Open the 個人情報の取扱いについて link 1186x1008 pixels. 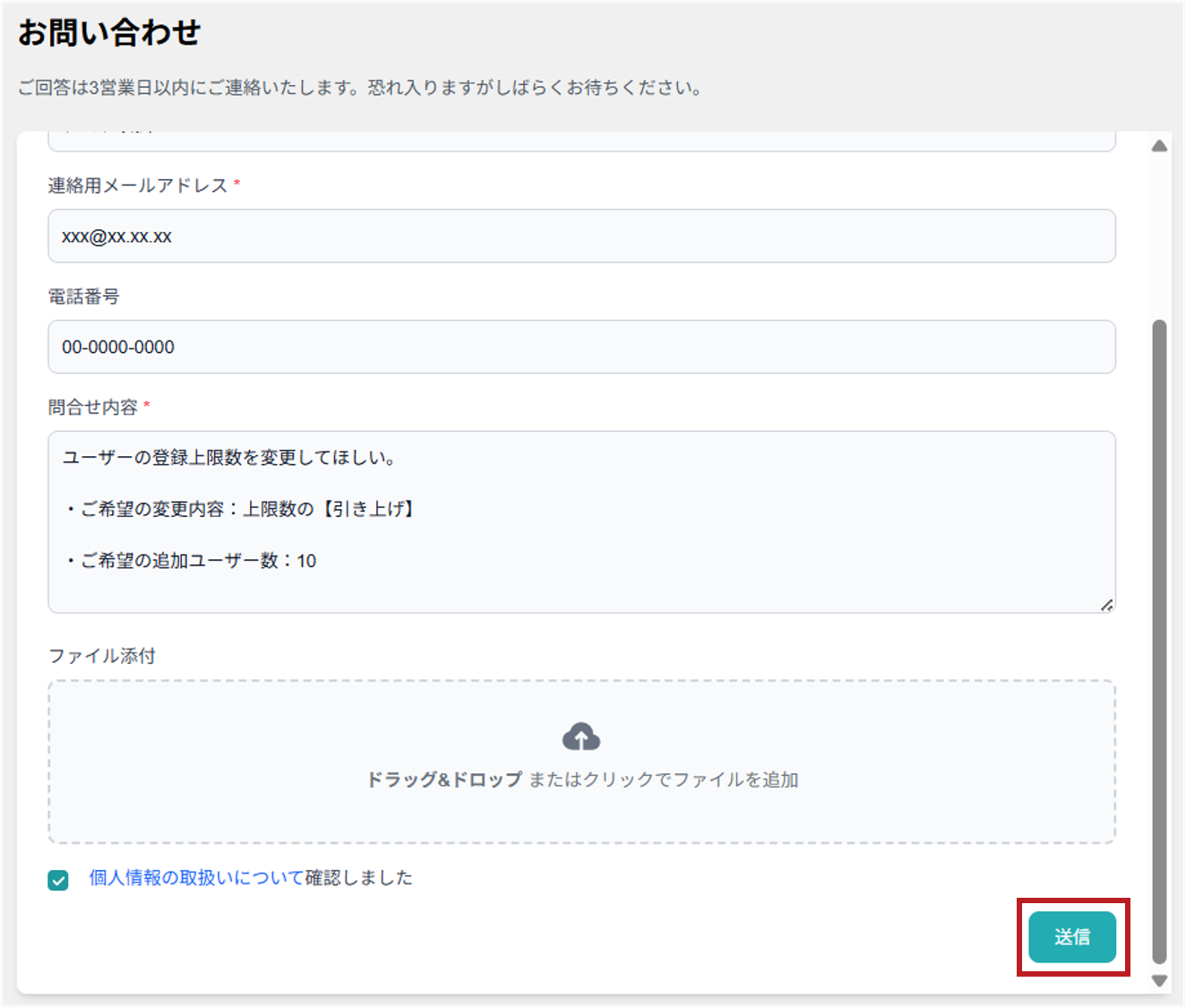[x=196, y=878]
